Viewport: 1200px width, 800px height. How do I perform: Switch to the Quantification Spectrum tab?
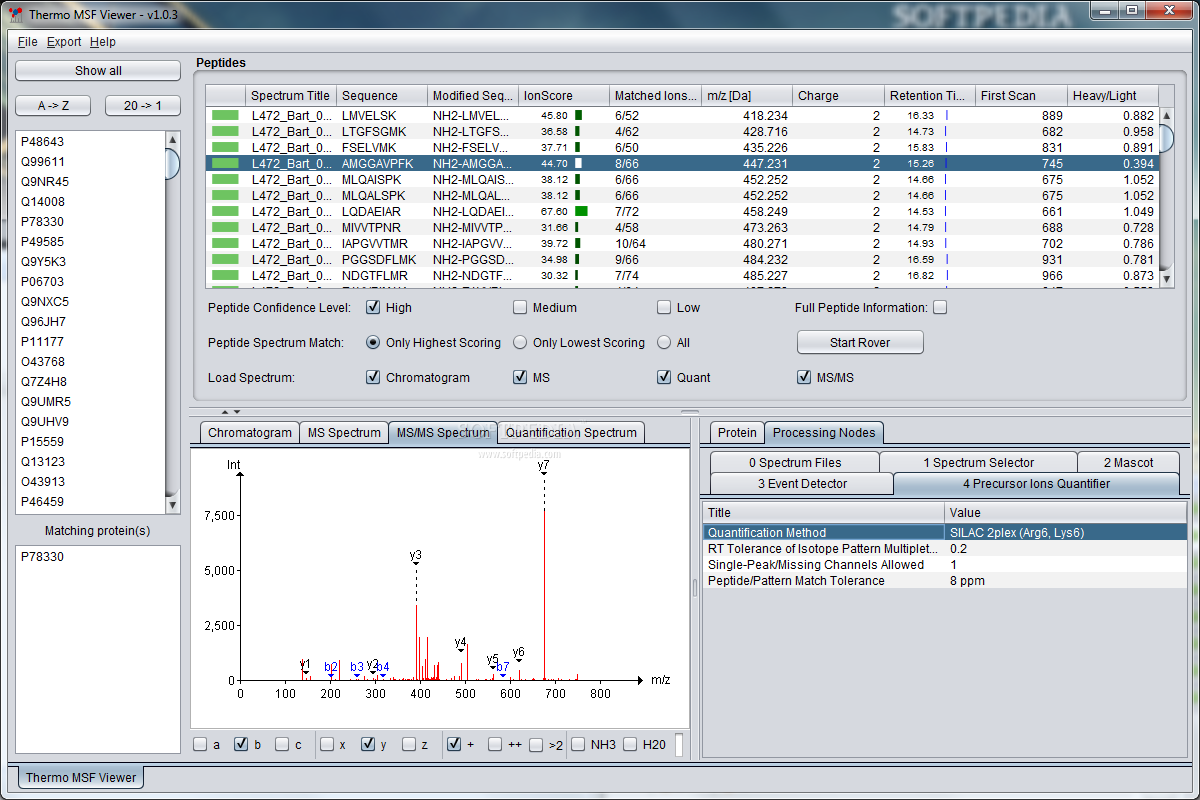pos(571,432)
